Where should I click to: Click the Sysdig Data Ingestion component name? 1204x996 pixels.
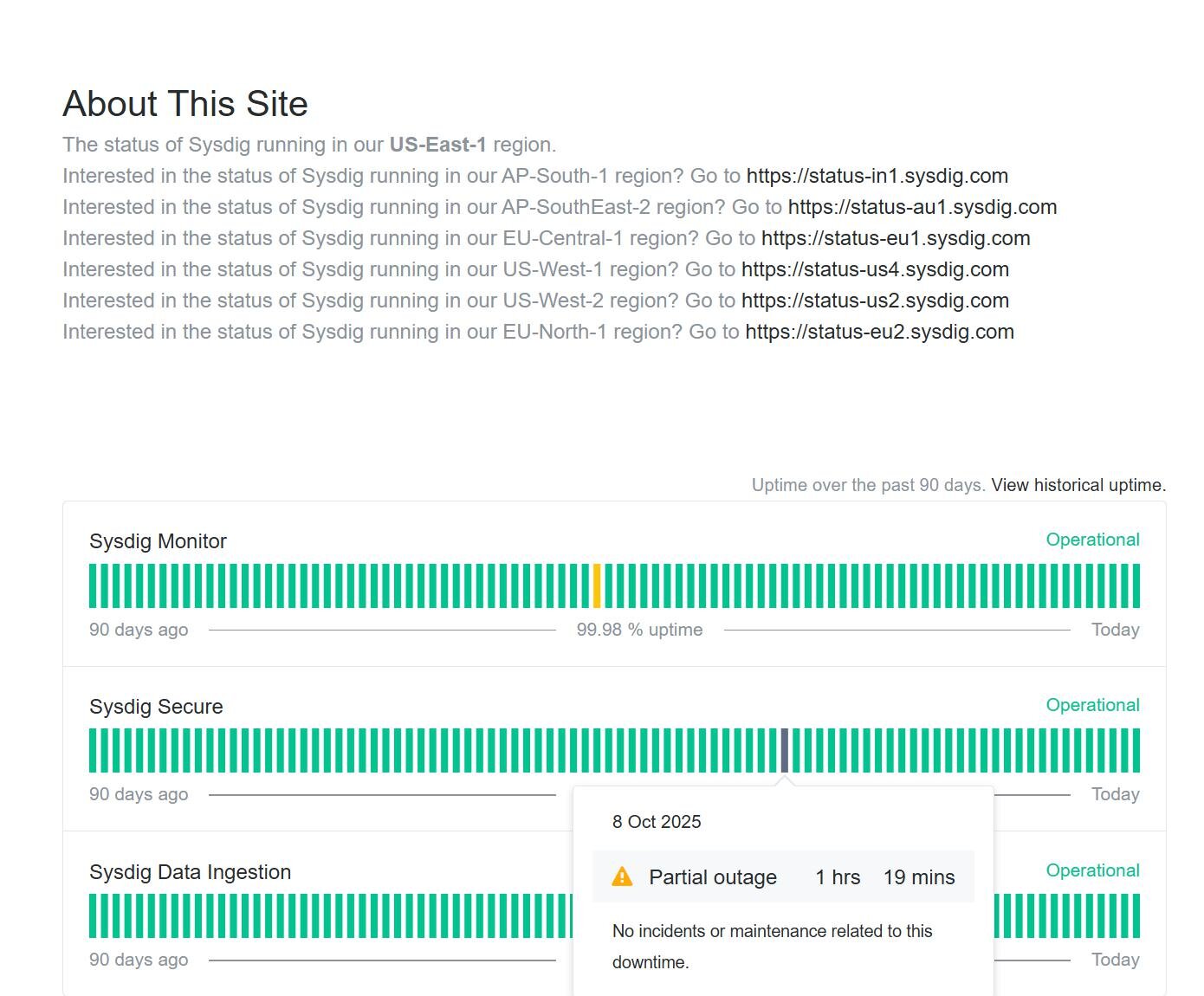190,872
